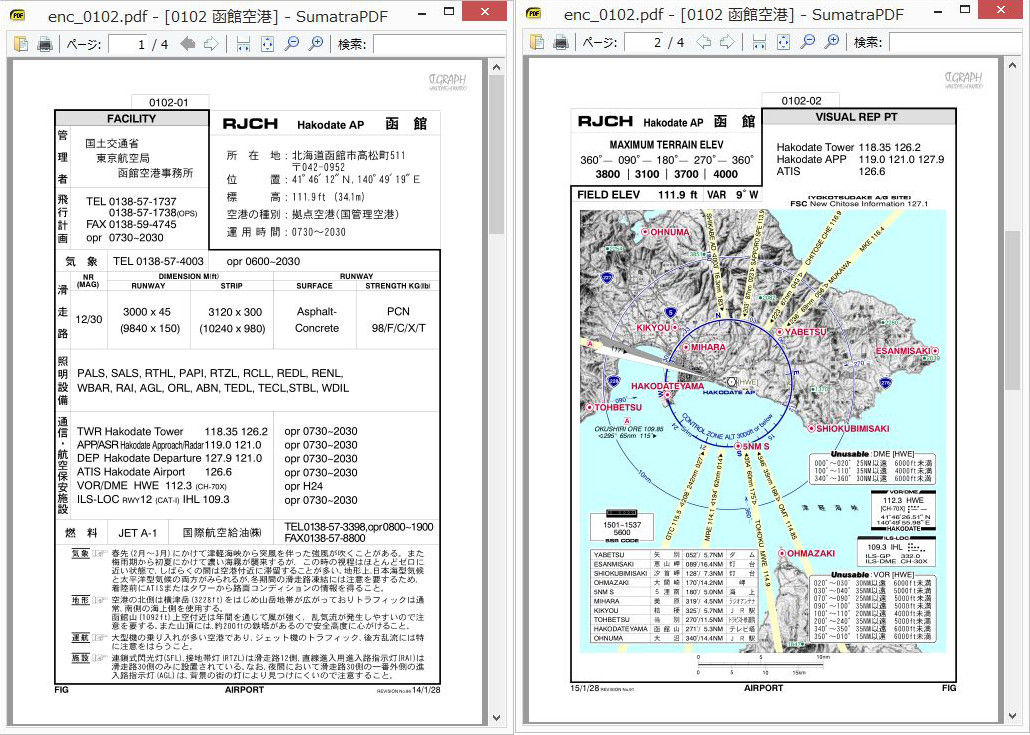Image resolution: width=1030 pixels, height=735 pixels.
Task: Click scroll-up arrow in left window scrollbar
Action: tap(497, 67)
